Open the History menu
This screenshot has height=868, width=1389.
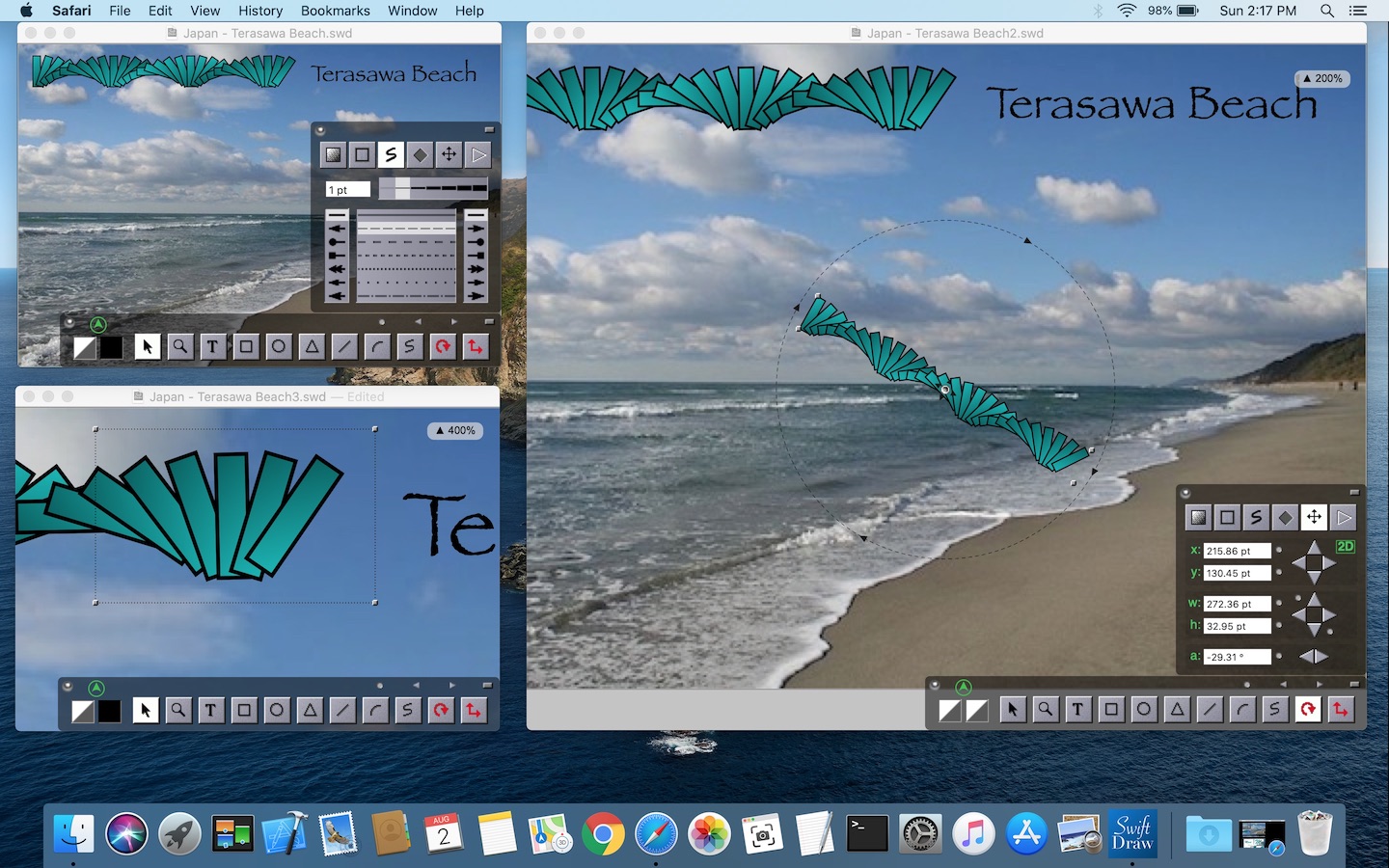click(259, 11)
